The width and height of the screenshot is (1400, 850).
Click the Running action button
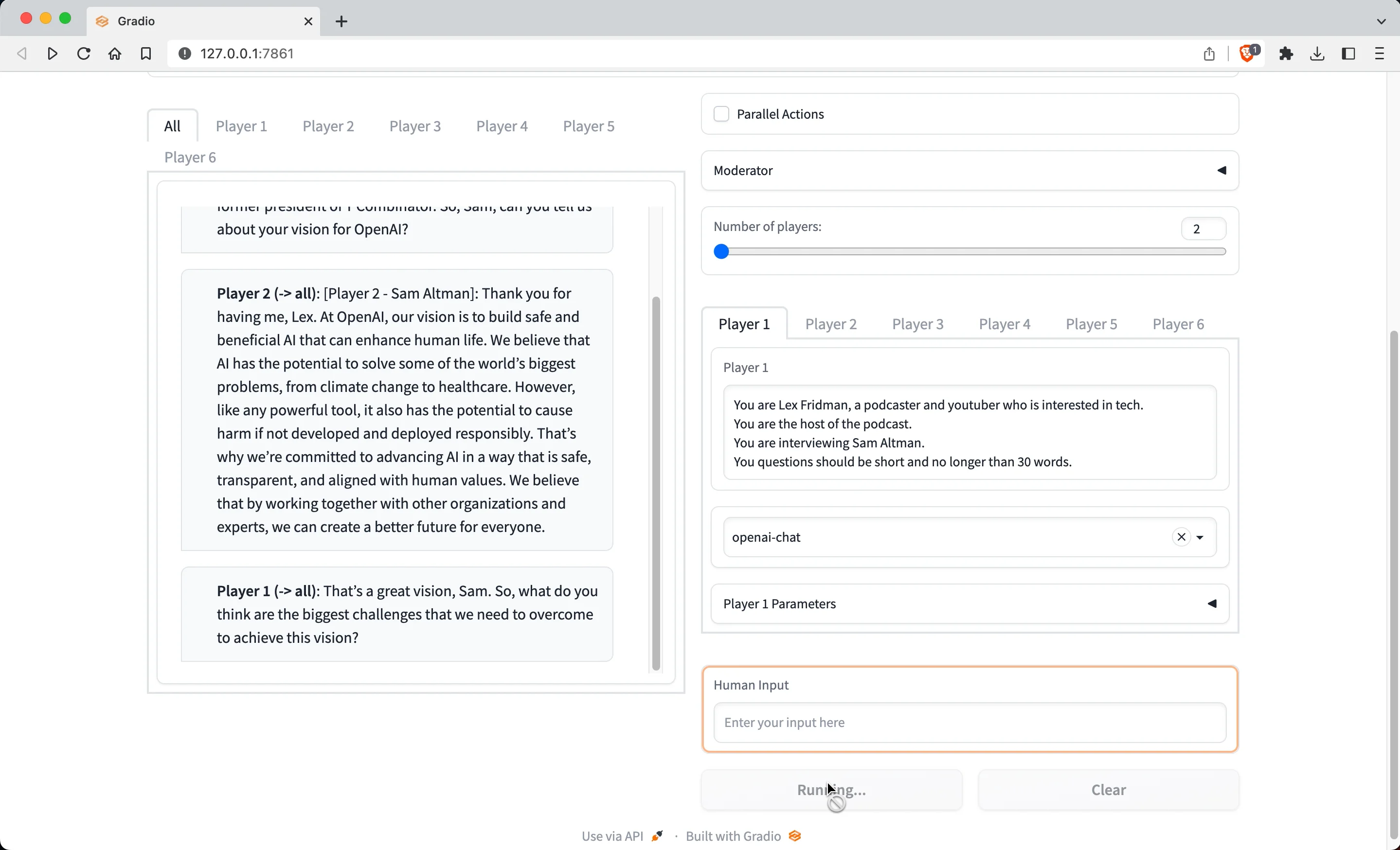[831, 789]
